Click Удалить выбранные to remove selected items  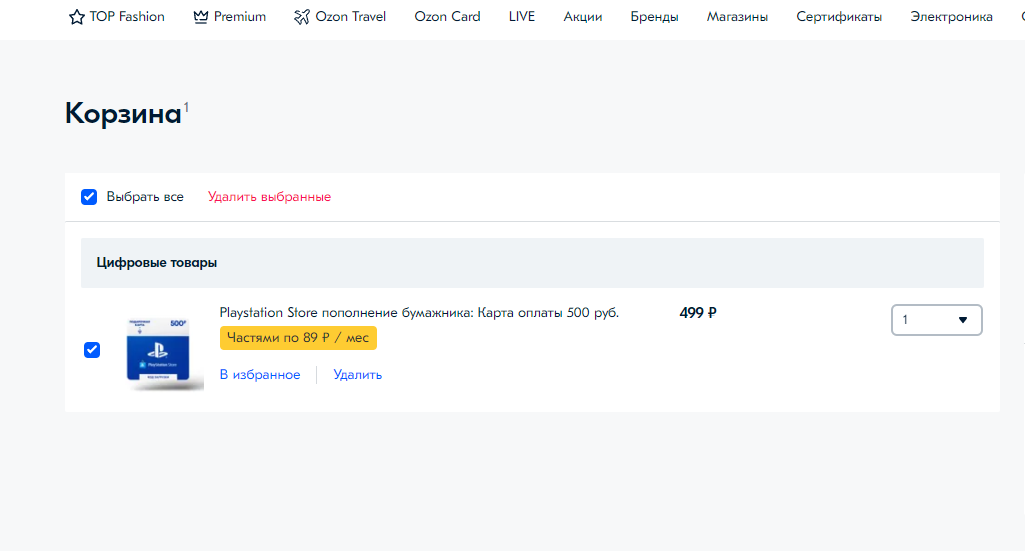pyautogui.click(x=269, y=197)
